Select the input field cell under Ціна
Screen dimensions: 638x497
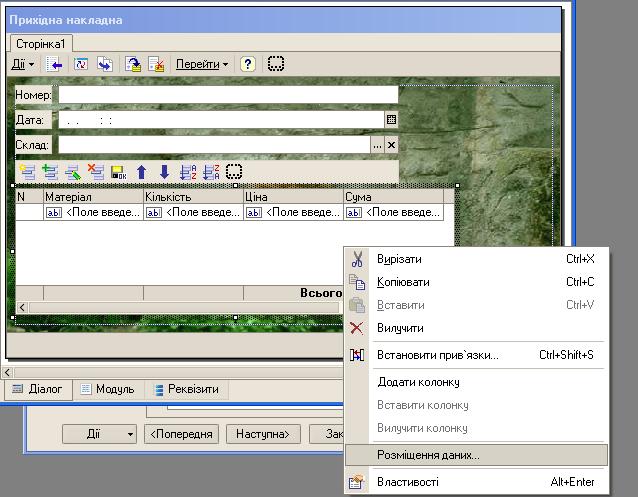293,212
